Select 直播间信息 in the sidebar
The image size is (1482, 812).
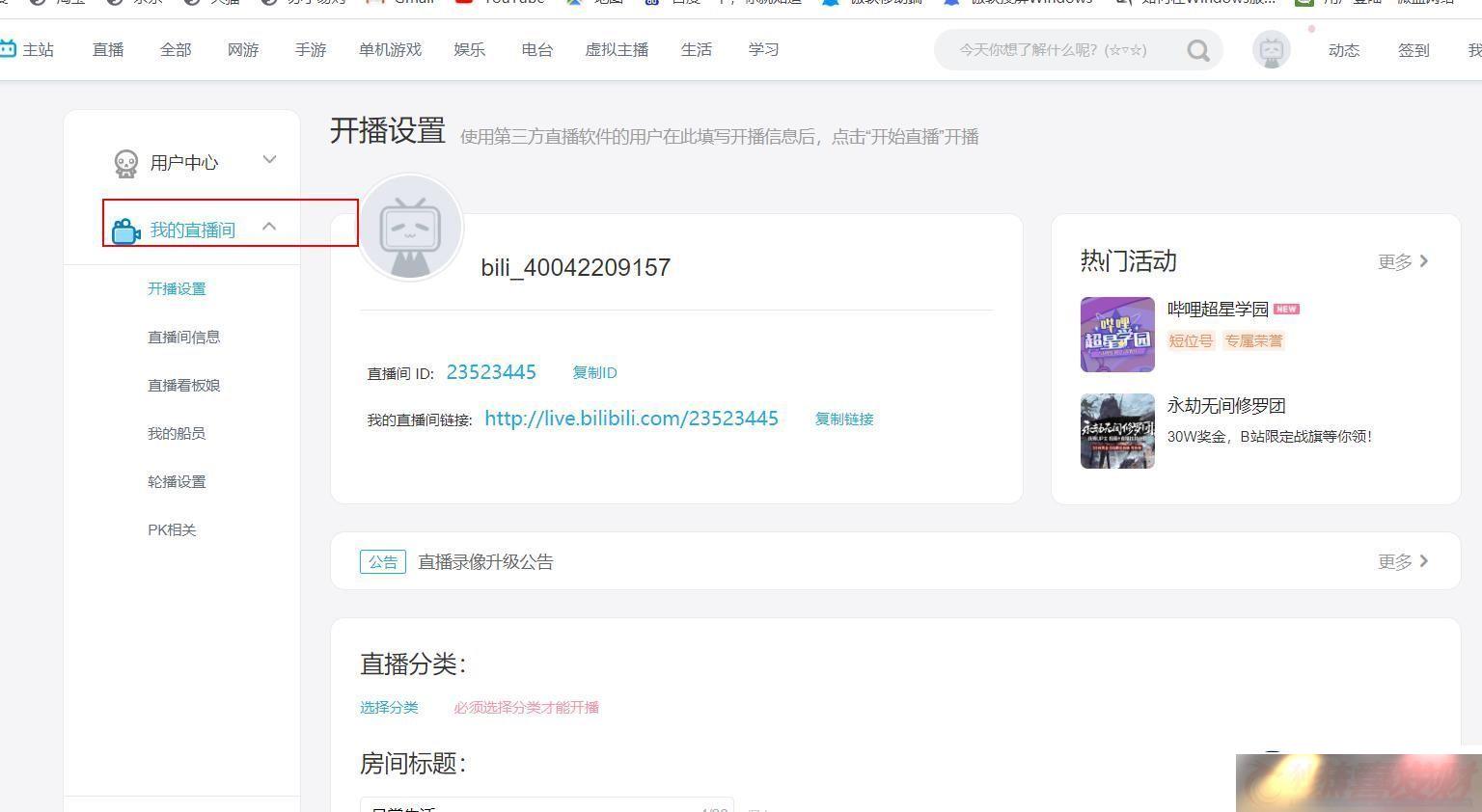[183, 337]
